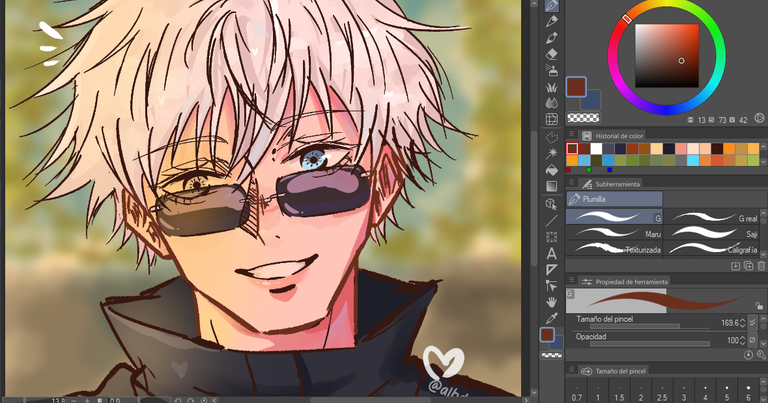Select the Airbrush spray tool
Viewport: 768px width, 403px height.
click(552, 71)
